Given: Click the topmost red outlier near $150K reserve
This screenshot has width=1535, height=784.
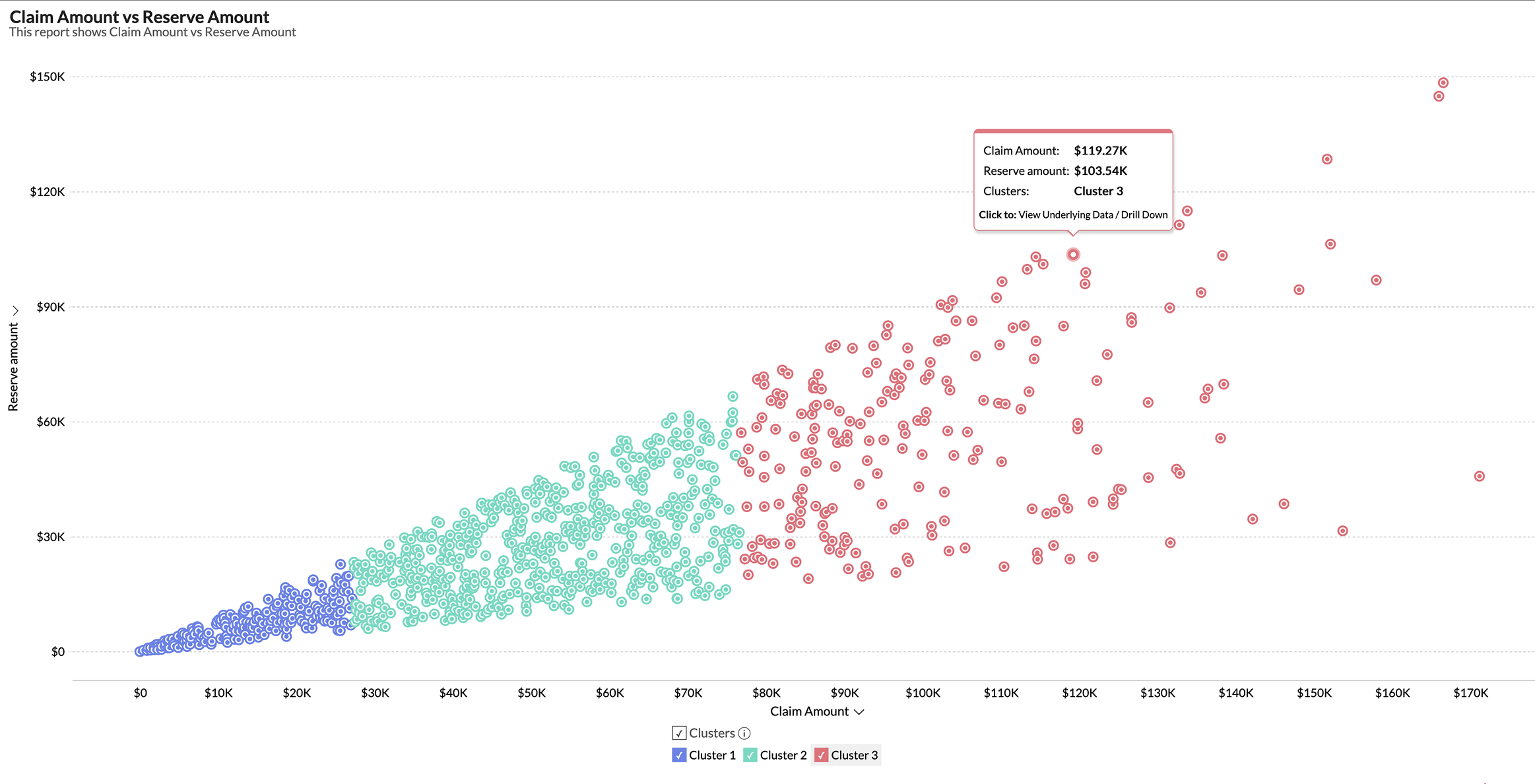Looking at the screenshot, I should coord(1443,82).
